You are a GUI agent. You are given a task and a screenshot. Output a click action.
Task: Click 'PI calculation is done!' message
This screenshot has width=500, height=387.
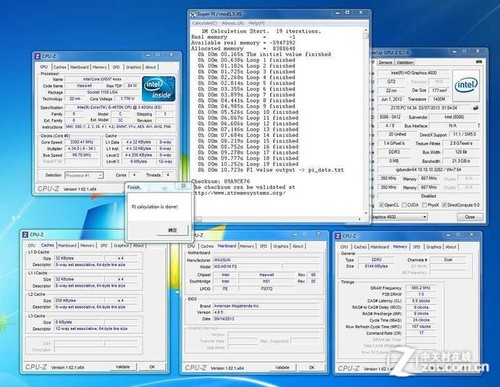(x=155, y=207)
